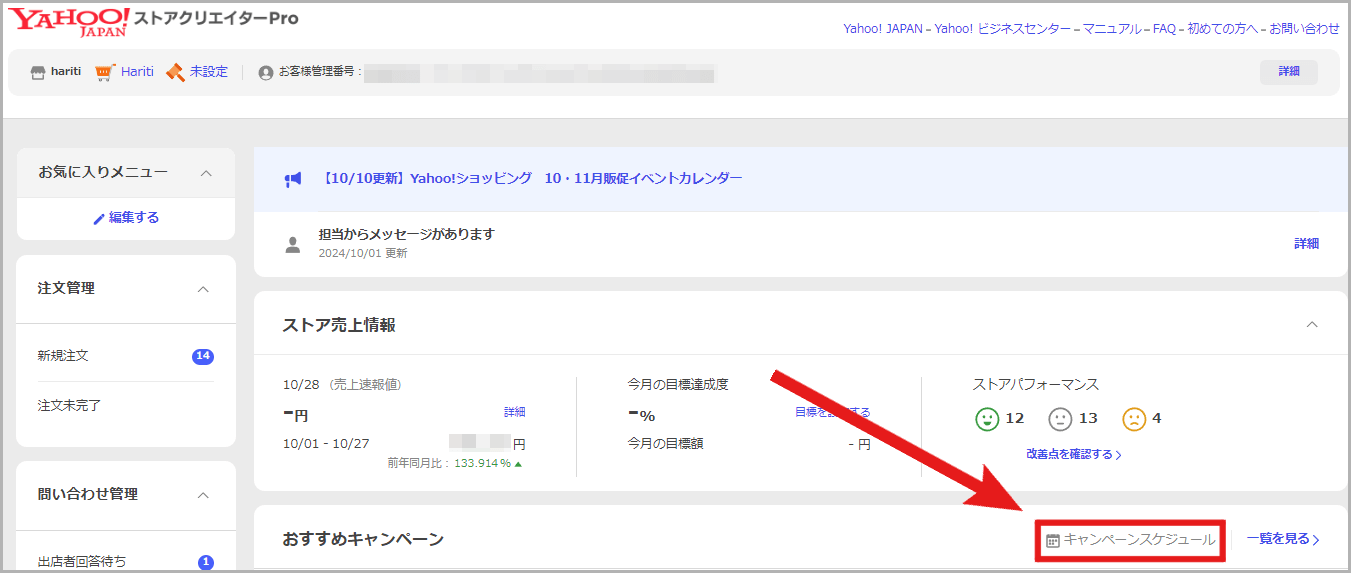Click the 担当からメッセージがあります text
Screen dimensions: 1351x573
click(x=406, y=234)
